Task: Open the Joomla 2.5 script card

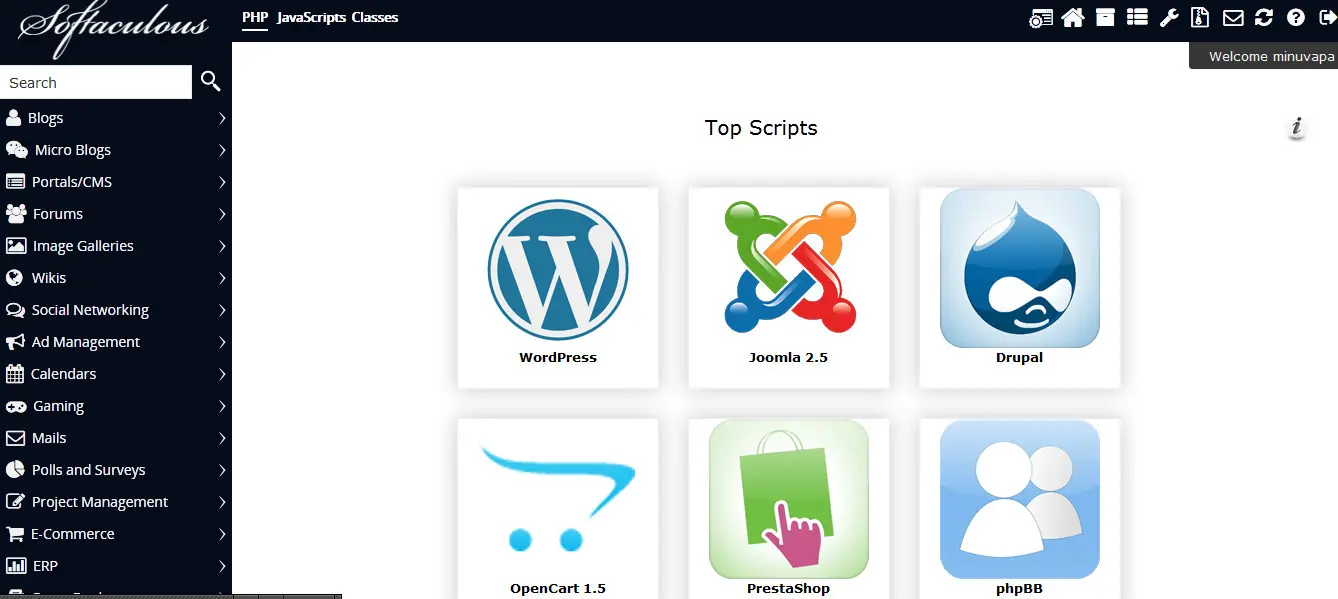Action: pyautogui.click(x=789, y=288)
